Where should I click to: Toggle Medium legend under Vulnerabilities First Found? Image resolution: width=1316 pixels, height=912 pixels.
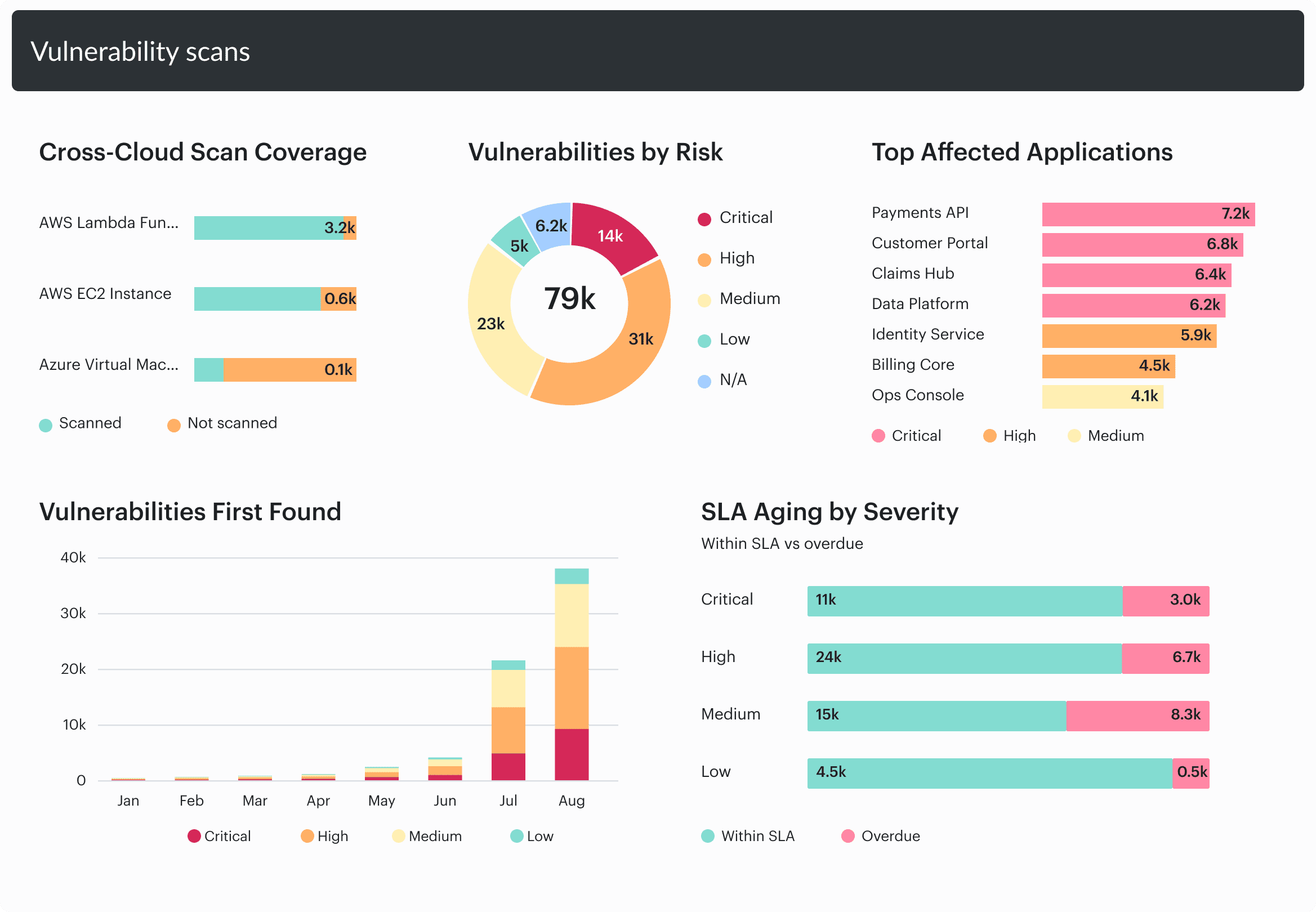pos(427,837)
